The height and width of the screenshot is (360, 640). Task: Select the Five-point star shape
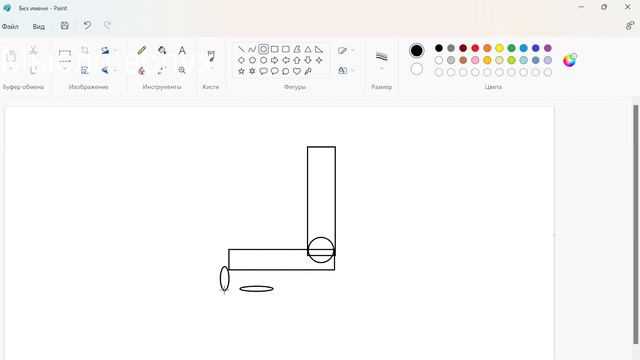pyautogui.click(x=241, y=71)
